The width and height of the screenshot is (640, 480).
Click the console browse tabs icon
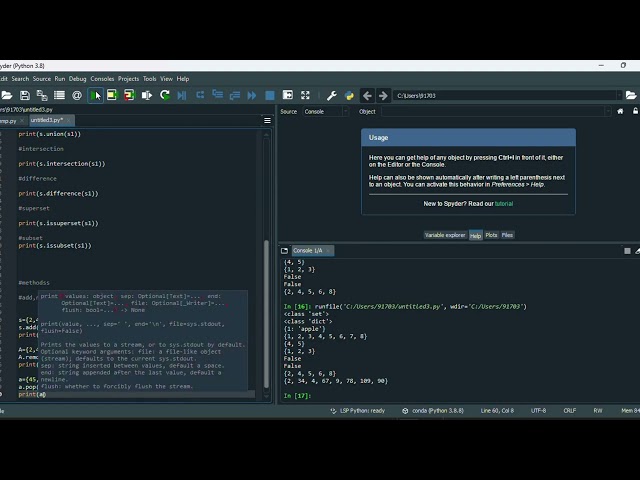pyautogui.click(x=284, y=251)
